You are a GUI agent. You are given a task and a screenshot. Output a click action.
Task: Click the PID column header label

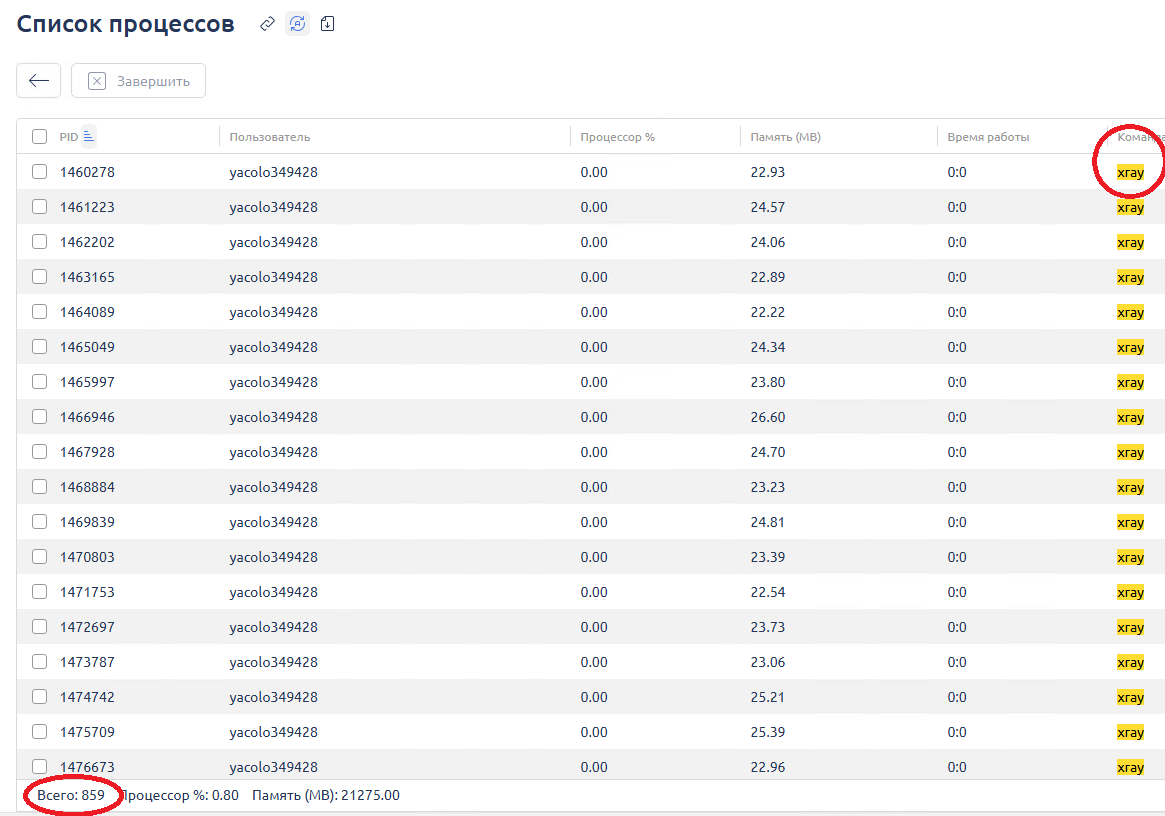point(68,137)
